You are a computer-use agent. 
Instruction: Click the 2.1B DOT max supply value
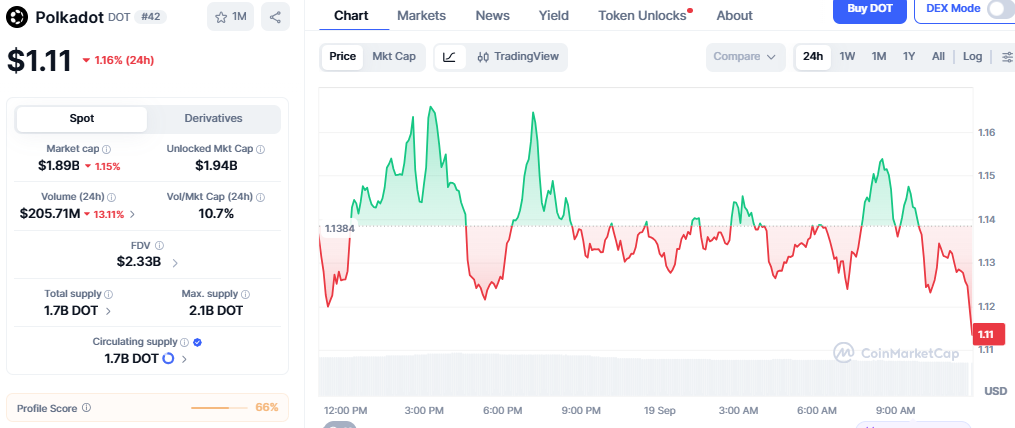(x=216, y=311)
